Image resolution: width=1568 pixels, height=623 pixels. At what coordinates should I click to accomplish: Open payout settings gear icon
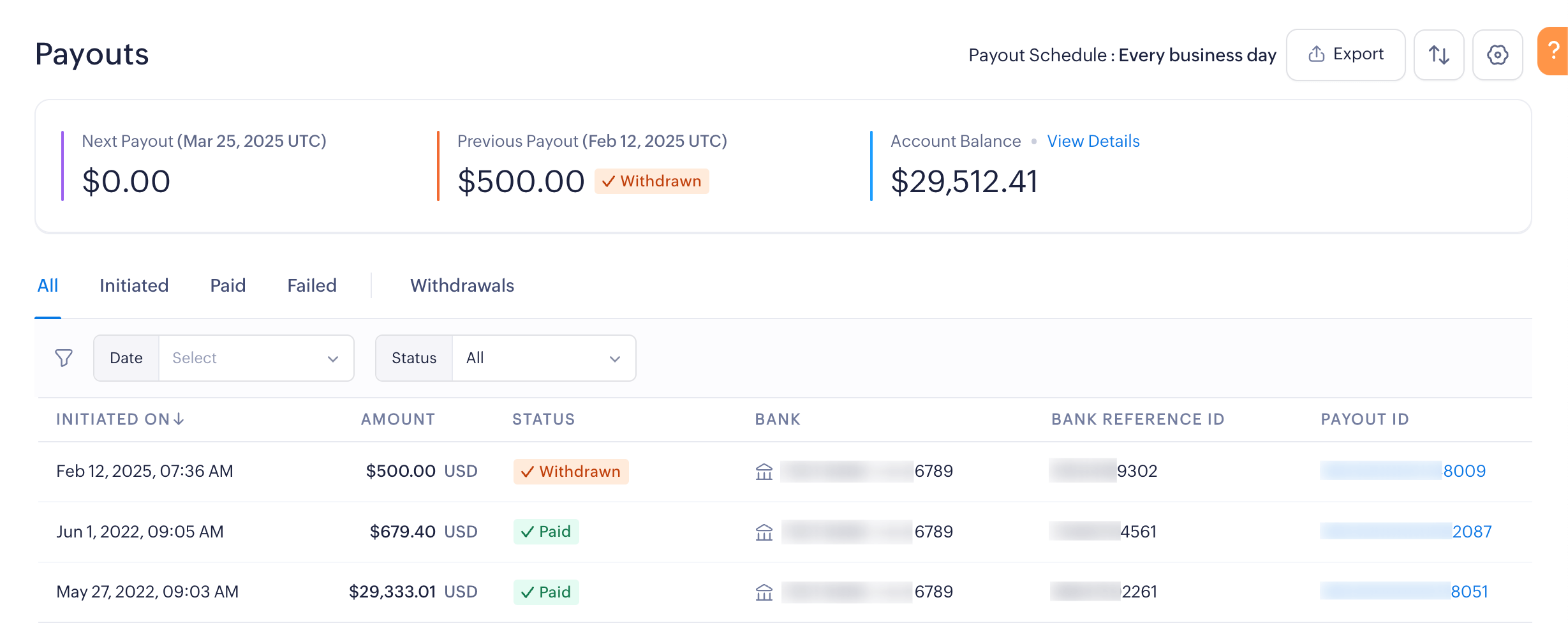[x=1497, y=55]
